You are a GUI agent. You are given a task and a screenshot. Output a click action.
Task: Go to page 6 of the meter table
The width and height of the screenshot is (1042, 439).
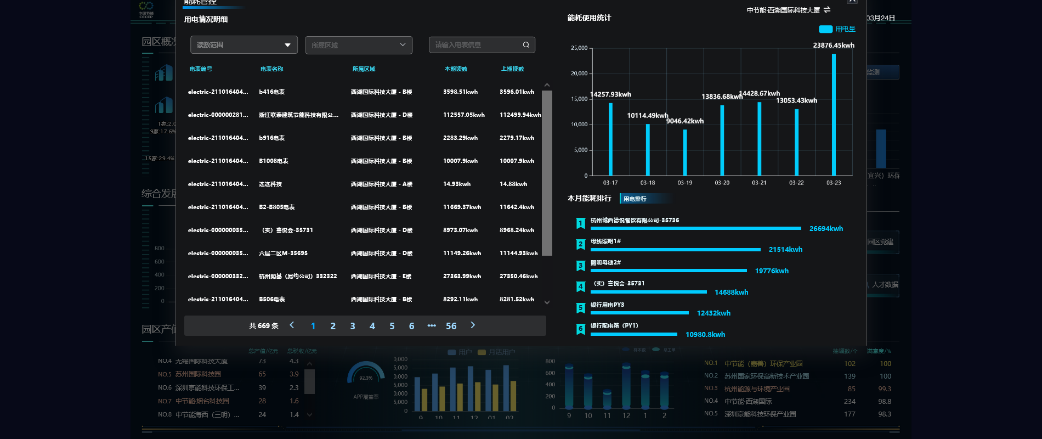coord(411,326)
